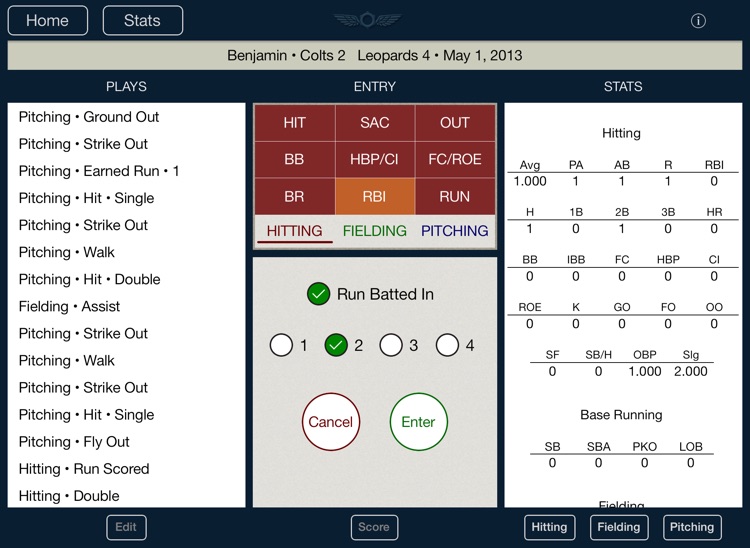Tap the Base Running section heading
750x548 pixels.
coord(621,415)
